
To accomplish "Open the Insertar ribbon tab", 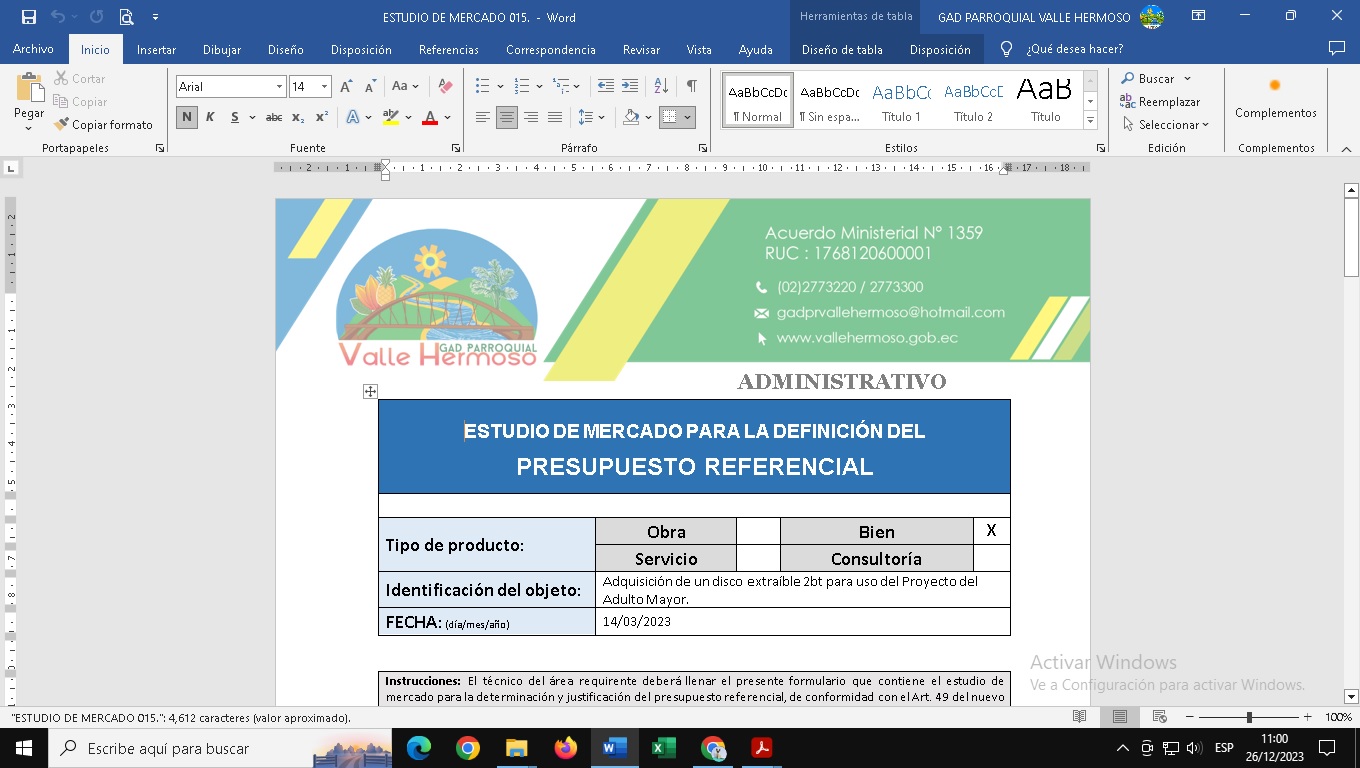I will (156, 49).
